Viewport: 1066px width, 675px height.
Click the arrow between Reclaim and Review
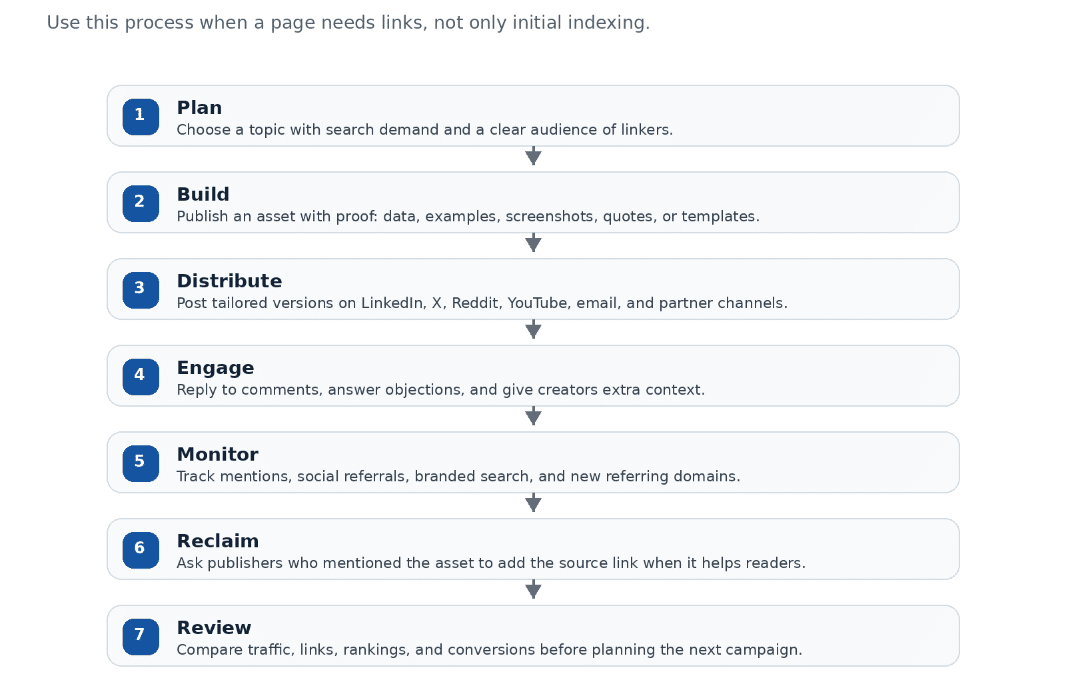(x=534, y=589)
